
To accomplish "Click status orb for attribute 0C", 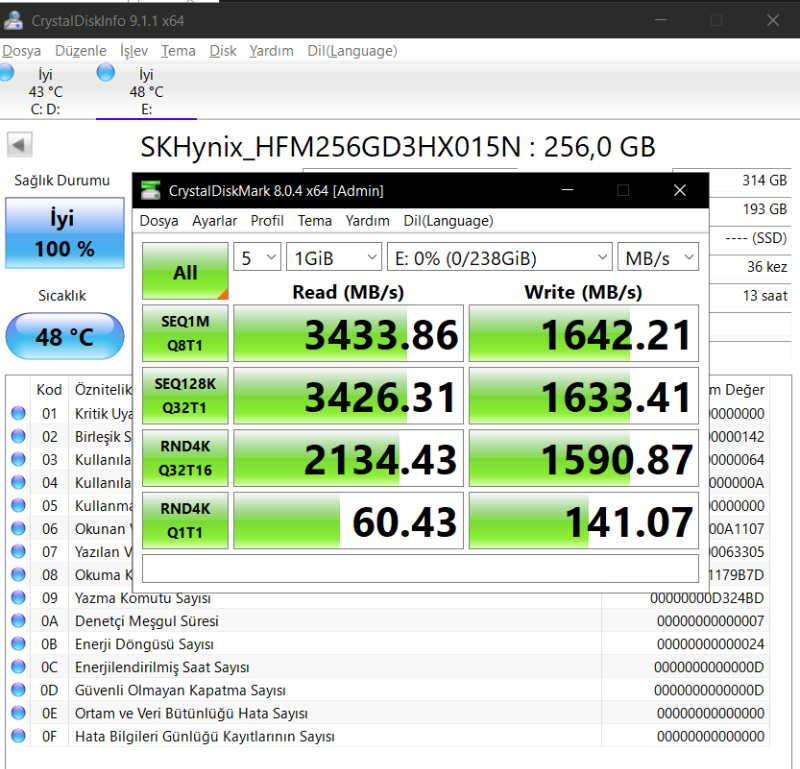I will [18, 666].
